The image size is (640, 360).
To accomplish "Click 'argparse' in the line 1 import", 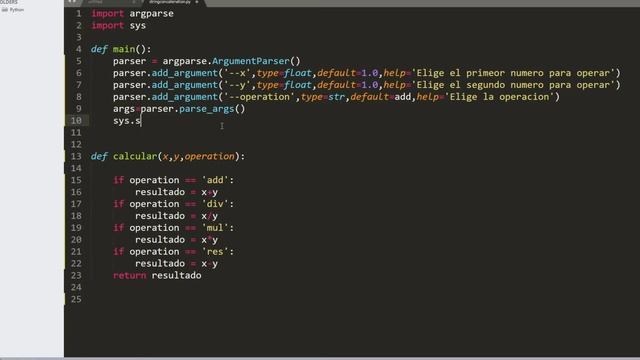I will point(151,13).
